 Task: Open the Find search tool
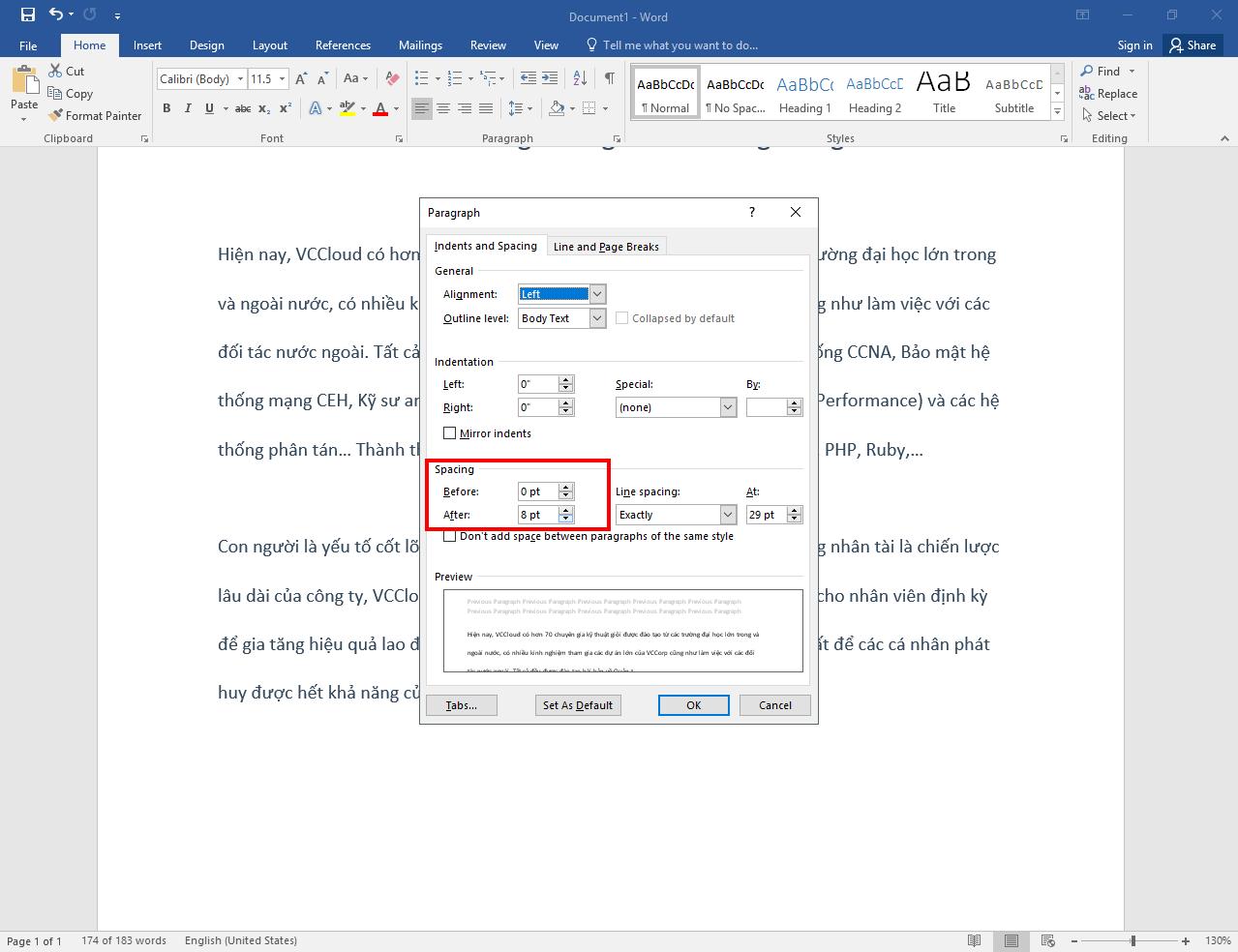pos(1101,71)
